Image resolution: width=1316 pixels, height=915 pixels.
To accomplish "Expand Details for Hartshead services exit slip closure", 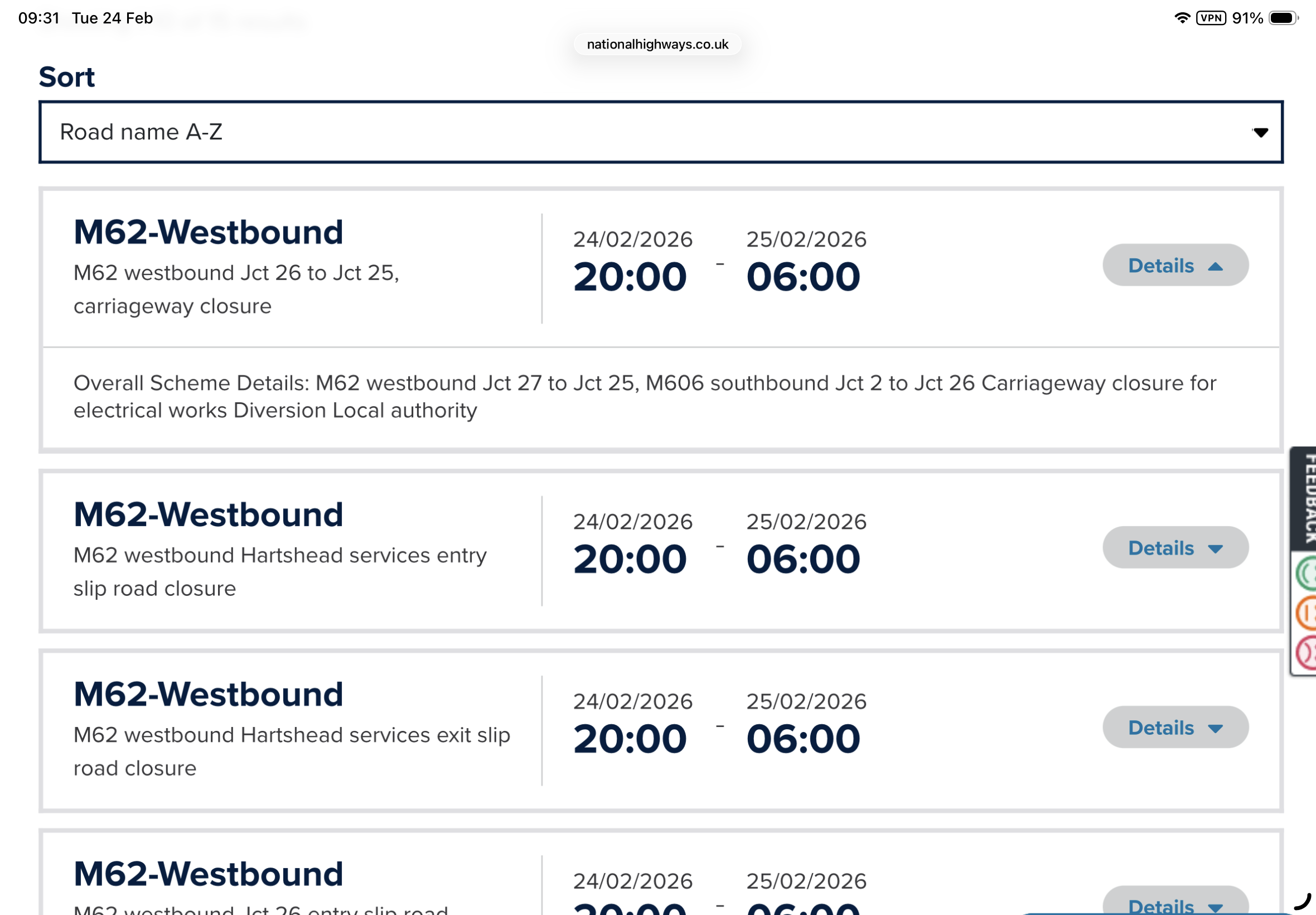I will tap(1175, 727).
